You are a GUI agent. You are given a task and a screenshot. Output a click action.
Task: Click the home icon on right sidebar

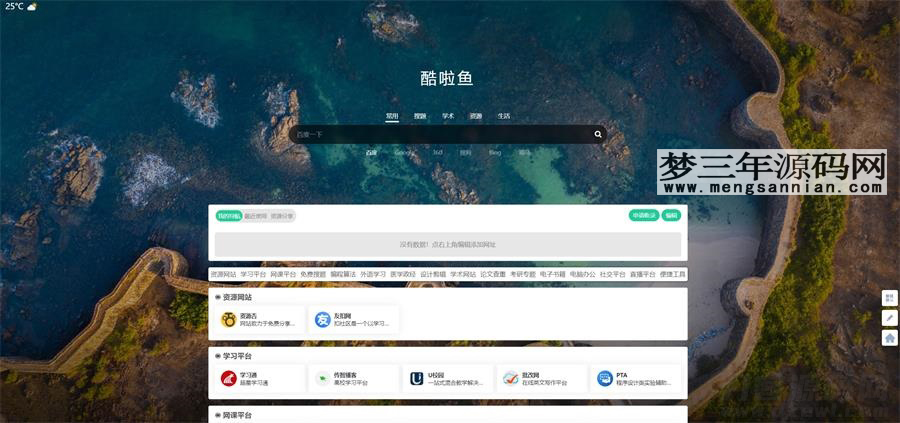point(890,338)
